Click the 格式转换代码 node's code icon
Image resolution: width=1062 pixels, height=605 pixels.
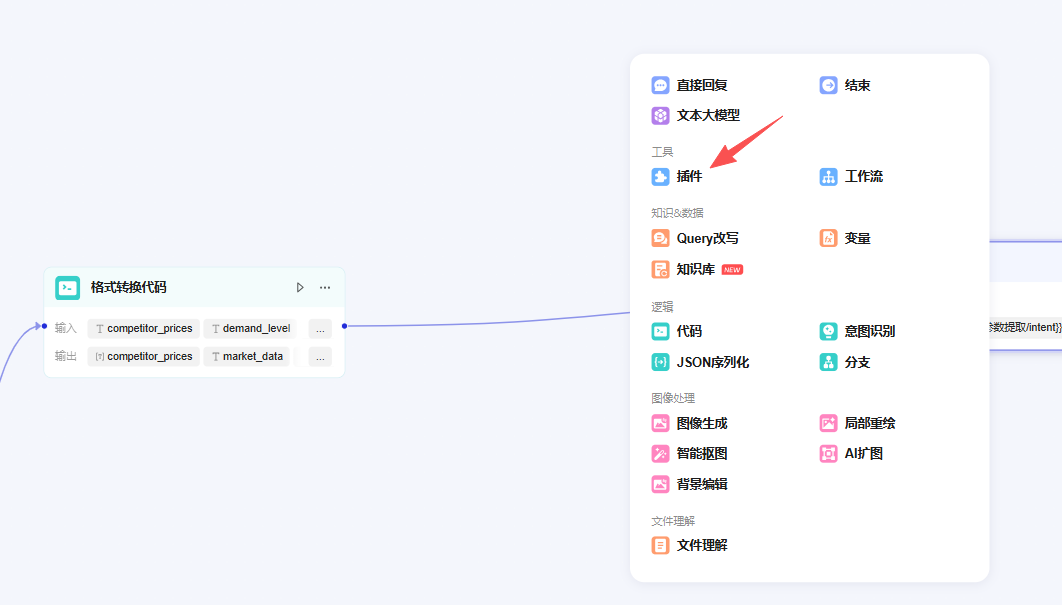(x=68, y=288)
